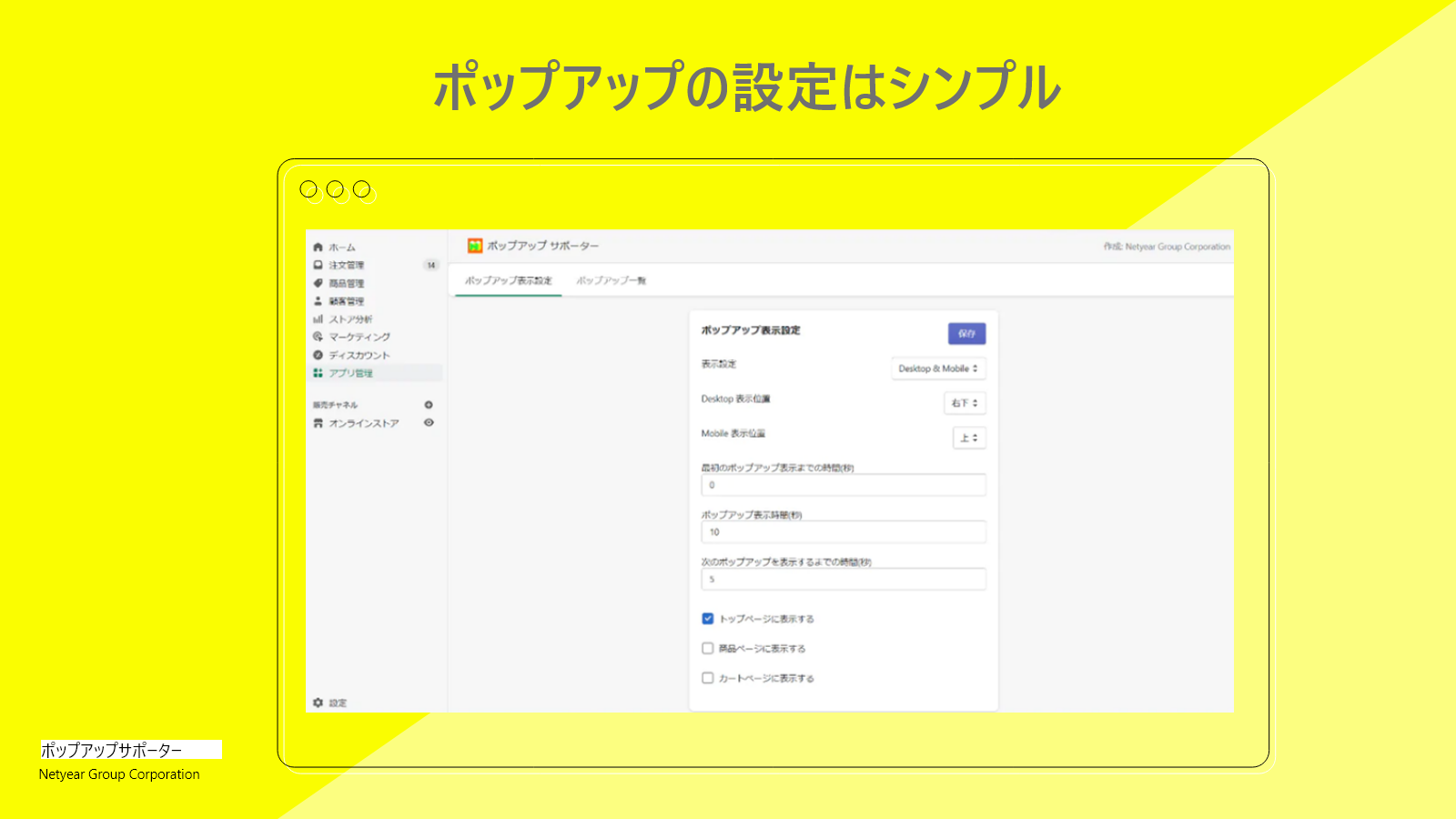Enable カートページに表示する option
Screen dimensions: 1456x819
pyautogui.click(x=706, y=678)
